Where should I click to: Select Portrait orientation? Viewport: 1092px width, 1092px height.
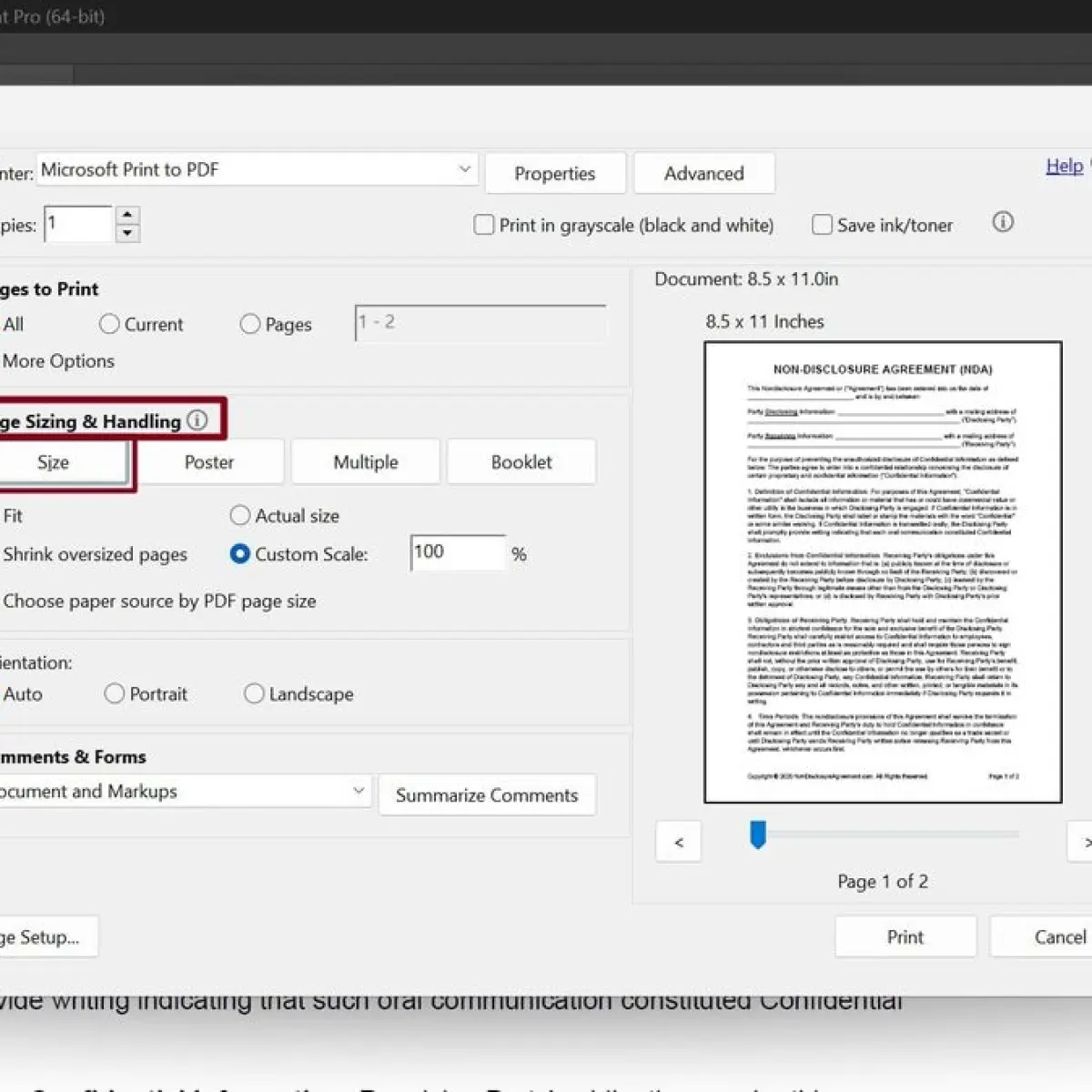115,694
